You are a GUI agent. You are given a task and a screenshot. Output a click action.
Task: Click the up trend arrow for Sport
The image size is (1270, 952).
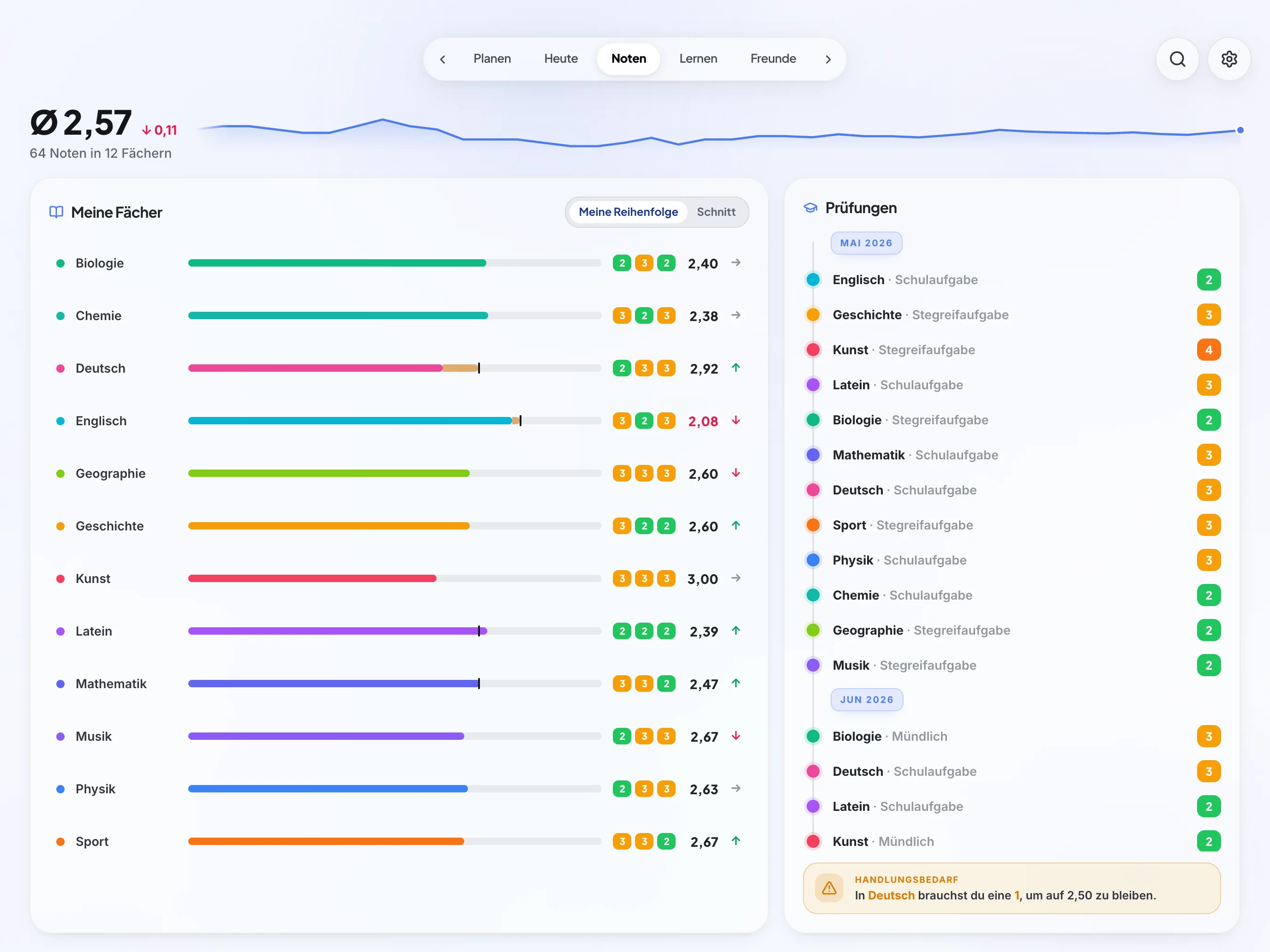(736, 841)
